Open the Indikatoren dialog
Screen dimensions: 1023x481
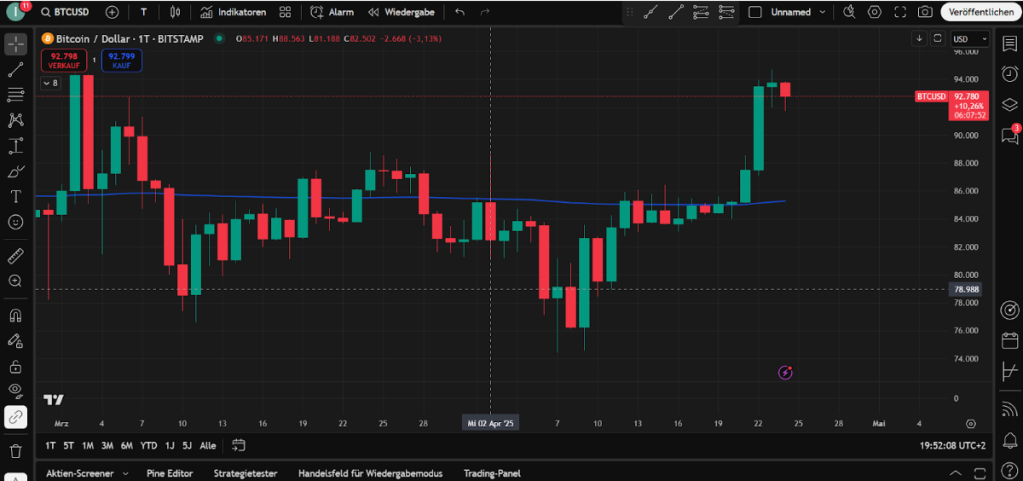234,12
